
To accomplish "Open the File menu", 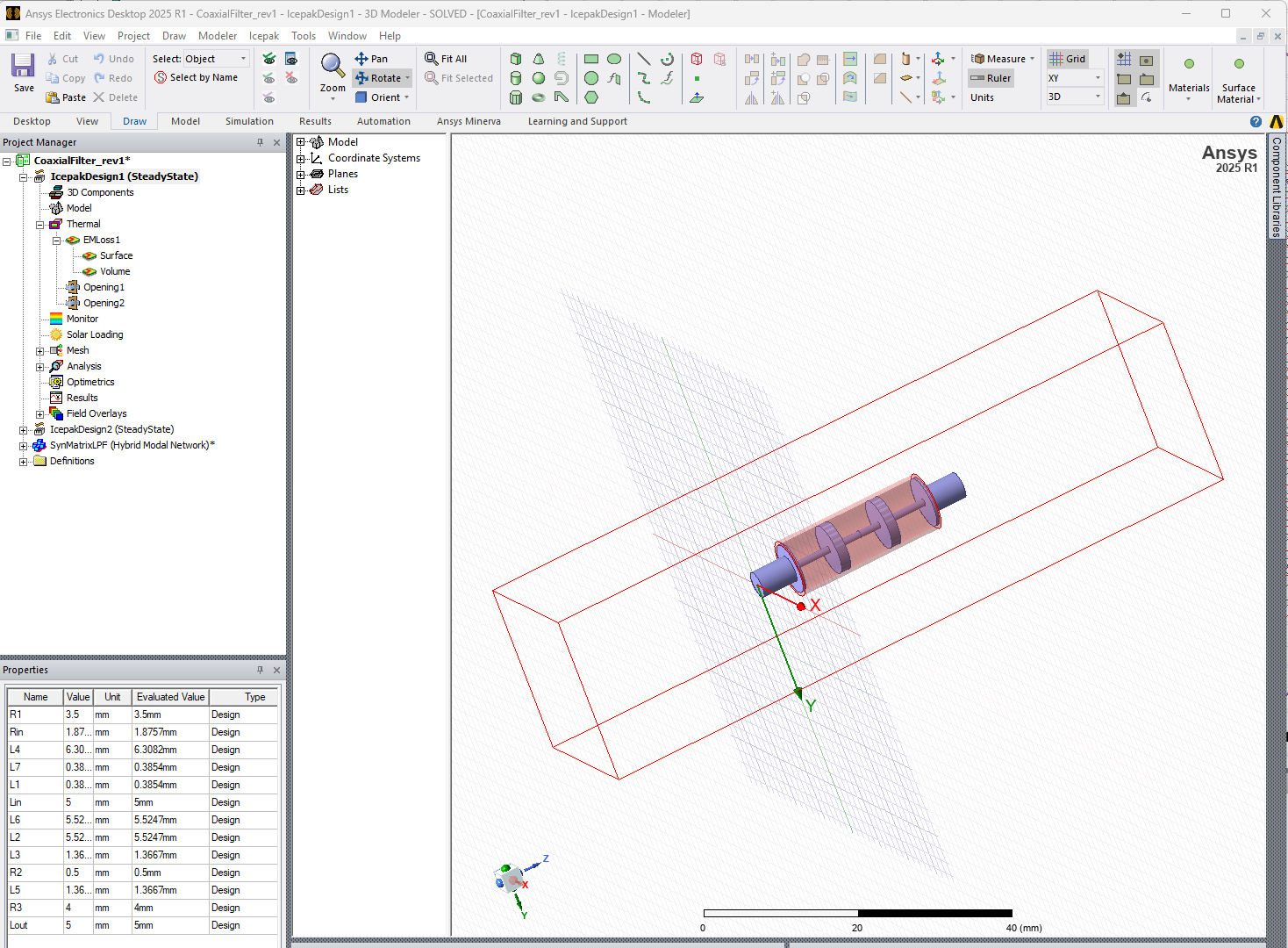I will click(33, 36).
